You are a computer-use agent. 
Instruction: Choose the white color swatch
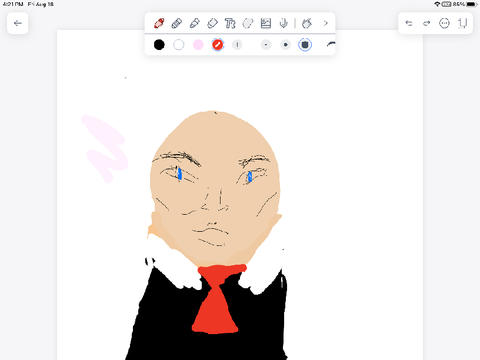pos(179,45)
